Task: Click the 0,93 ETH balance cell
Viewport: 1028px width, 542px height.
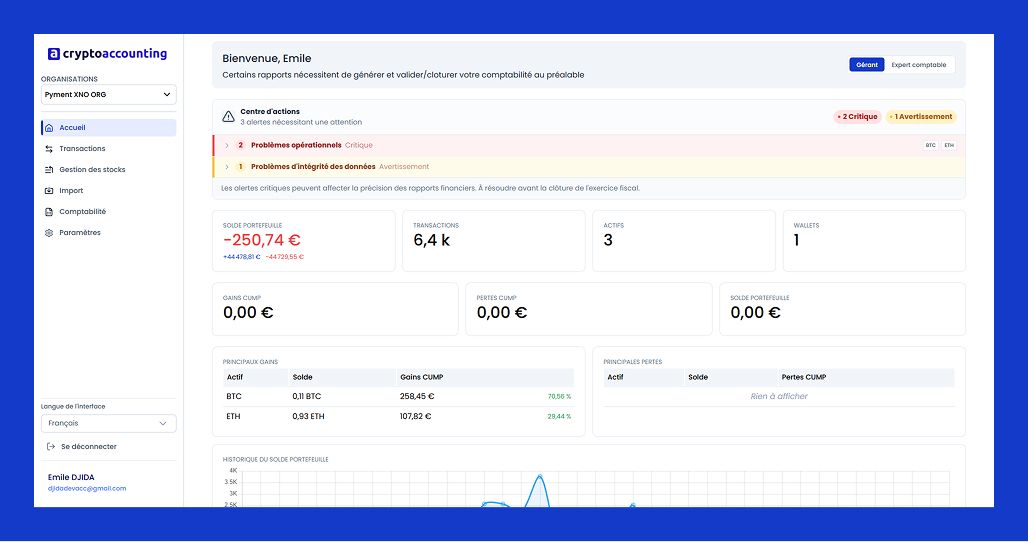Action: [308, 416]
